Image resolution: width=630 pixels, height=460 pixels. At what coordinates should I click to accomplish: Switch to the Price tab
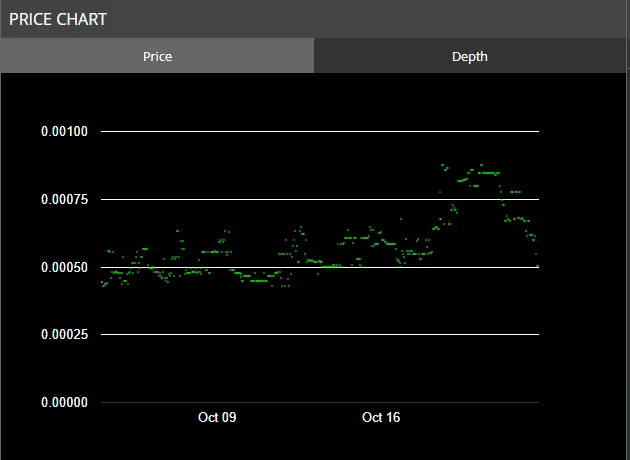[157, 56]
